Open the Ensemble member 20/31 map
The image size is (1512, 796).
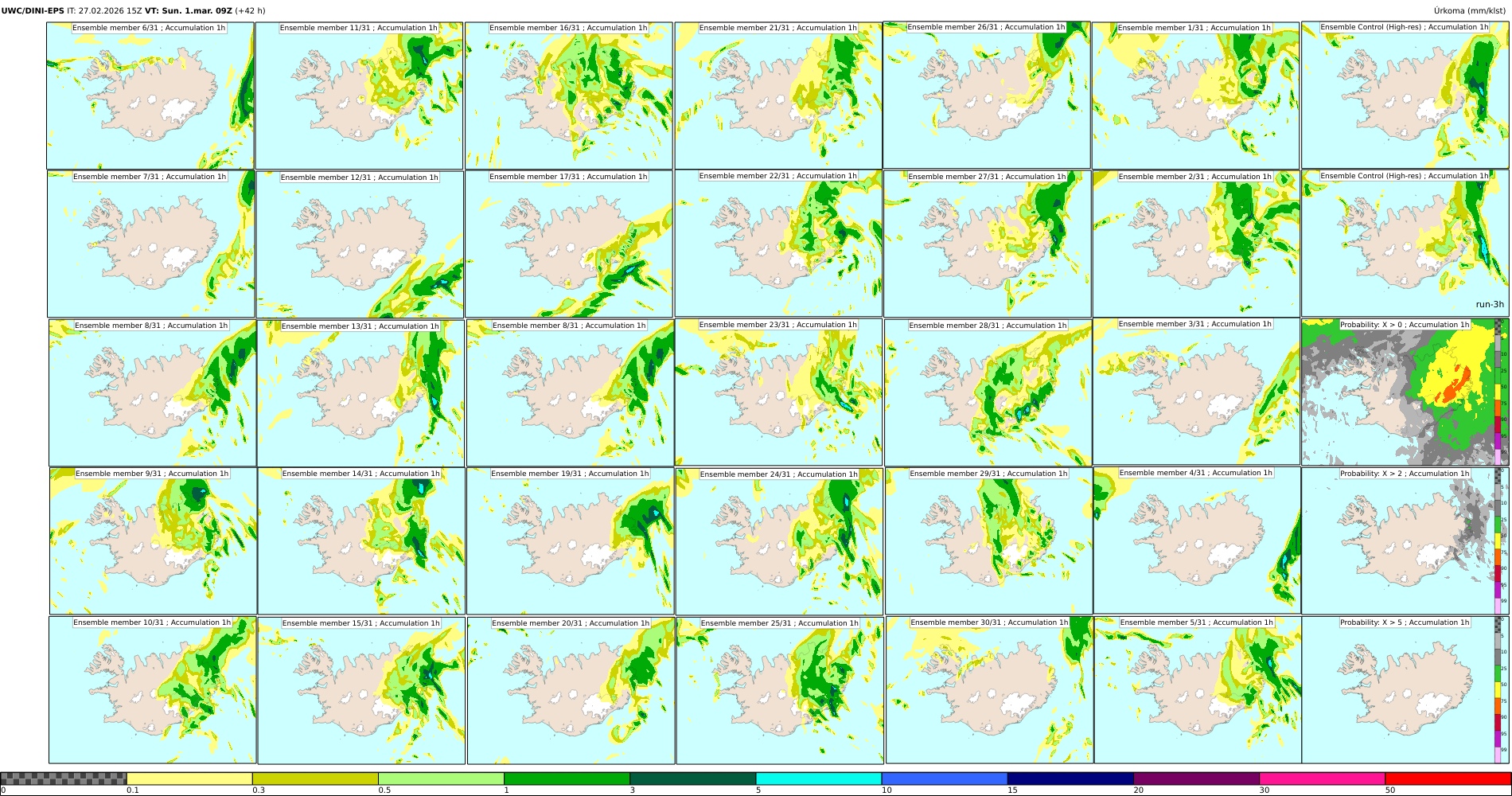coord(571,690)
